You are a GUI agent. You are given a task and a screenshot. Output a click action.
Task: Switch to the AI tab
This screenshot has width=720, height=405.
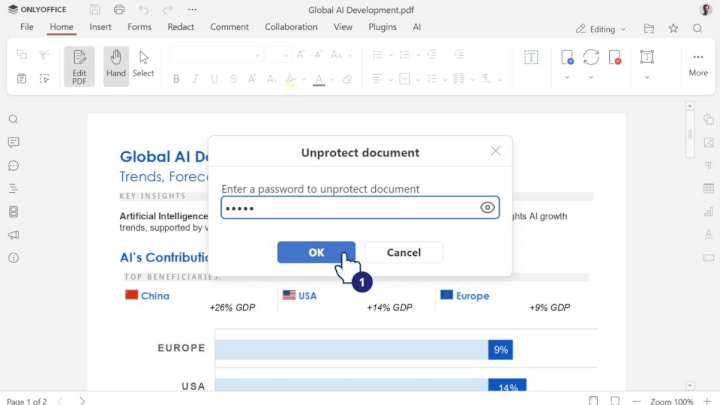pyautogui.click(x=416, y=27)
